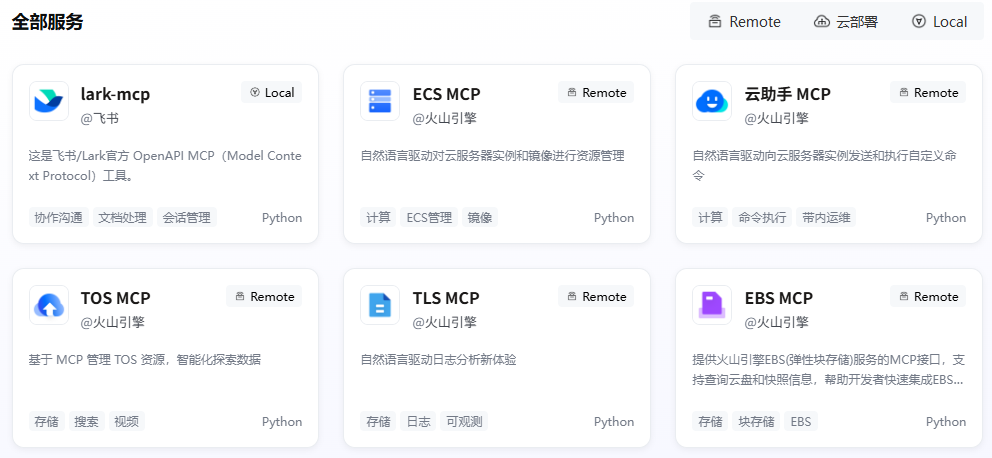
Task: Click Python label on ECS MCP card
Action: coord(614,218)
